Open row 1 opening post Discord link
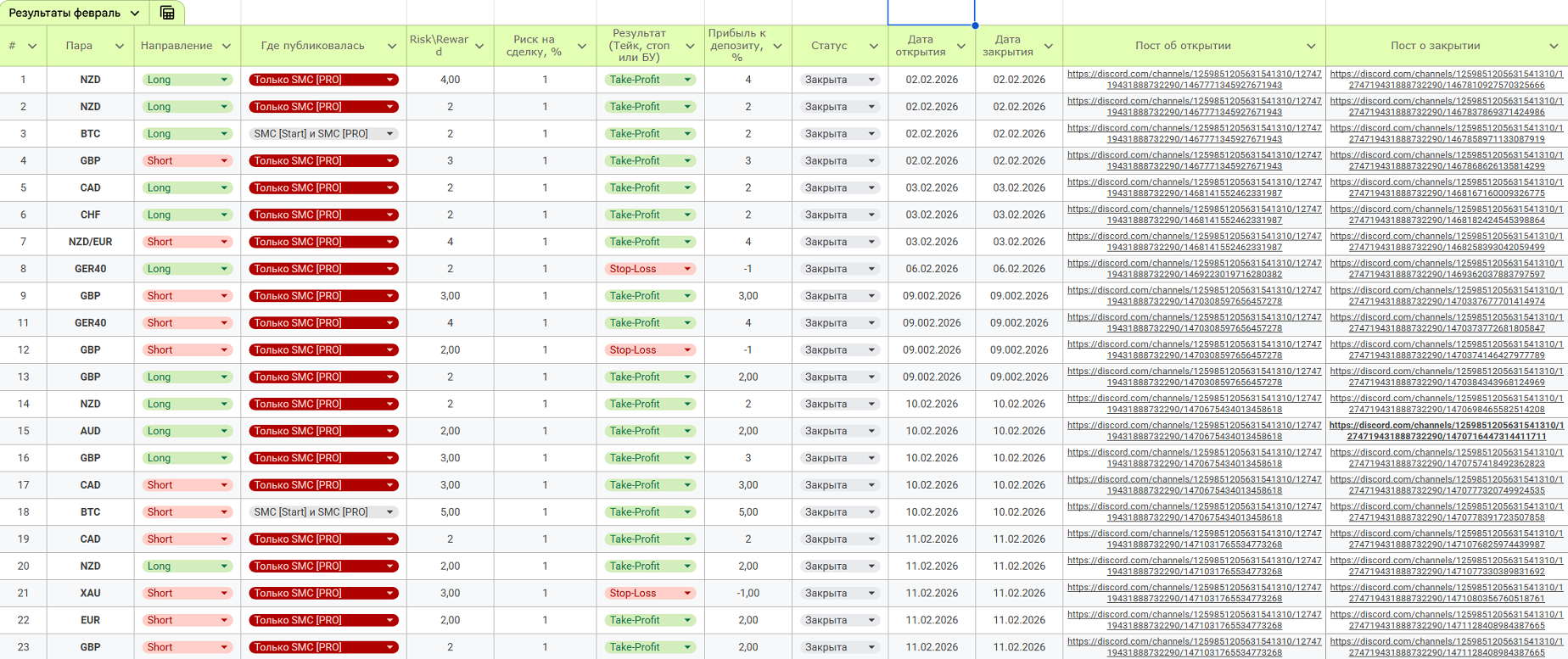 [1194, 80]
